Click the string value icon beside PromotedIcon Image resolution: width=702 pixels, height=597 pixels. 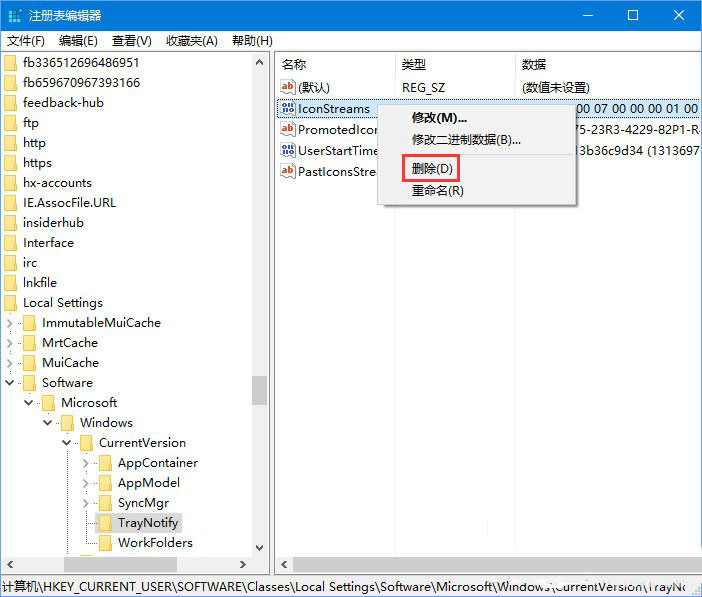point(287,129)
